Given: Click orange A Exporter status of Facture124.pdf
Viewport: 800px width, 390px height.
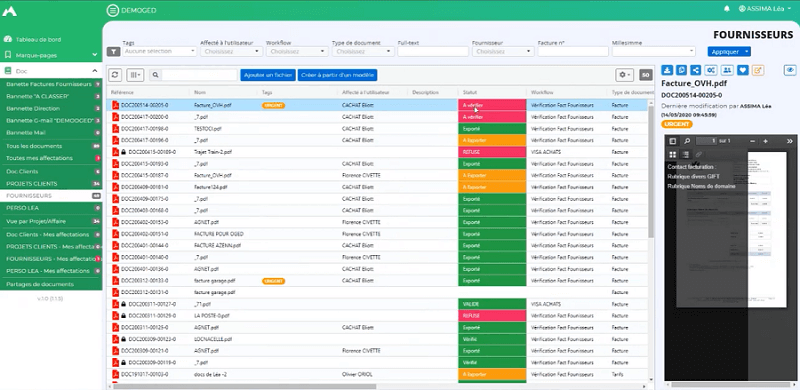Looking at the screenshot, I should point(492,187).
